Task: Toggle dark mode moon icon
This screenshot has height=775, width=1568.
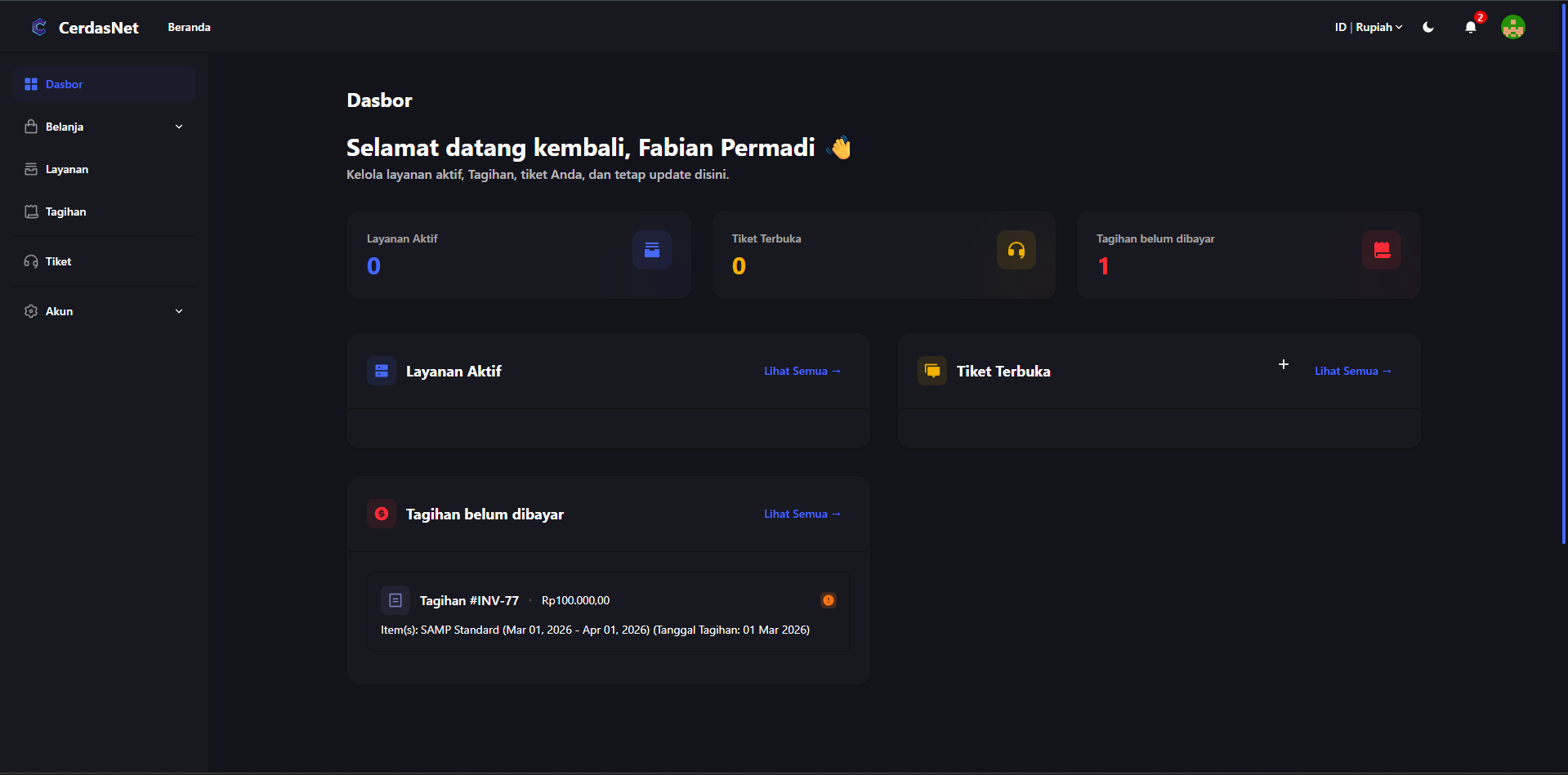Action: click(x=1428, y=28)
